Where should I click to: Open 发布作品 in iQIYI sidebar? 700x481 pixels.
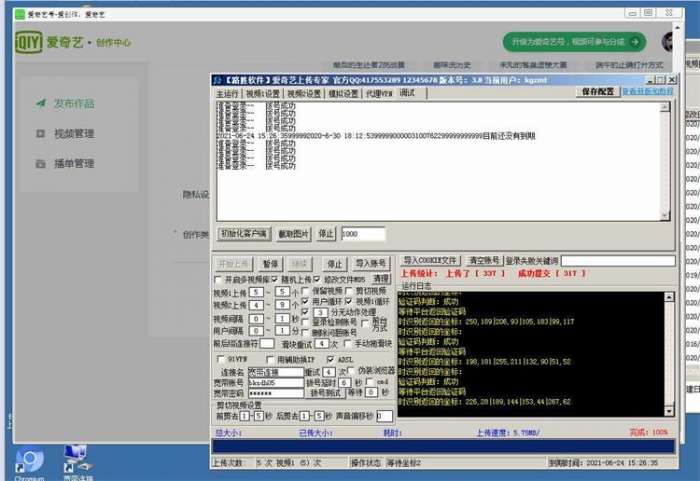pyautogui.click(x=74, y=104)
